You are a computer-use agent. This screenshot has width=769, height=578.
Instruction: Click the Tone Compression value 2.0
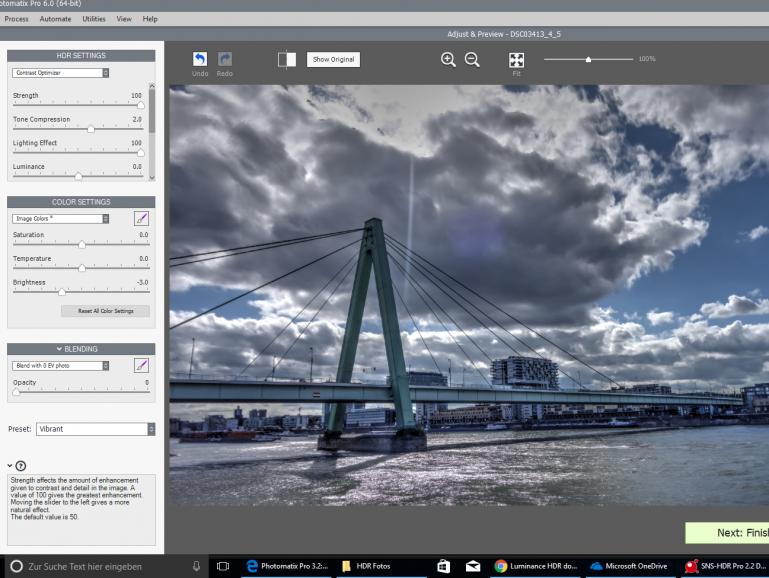click(137, 119)
